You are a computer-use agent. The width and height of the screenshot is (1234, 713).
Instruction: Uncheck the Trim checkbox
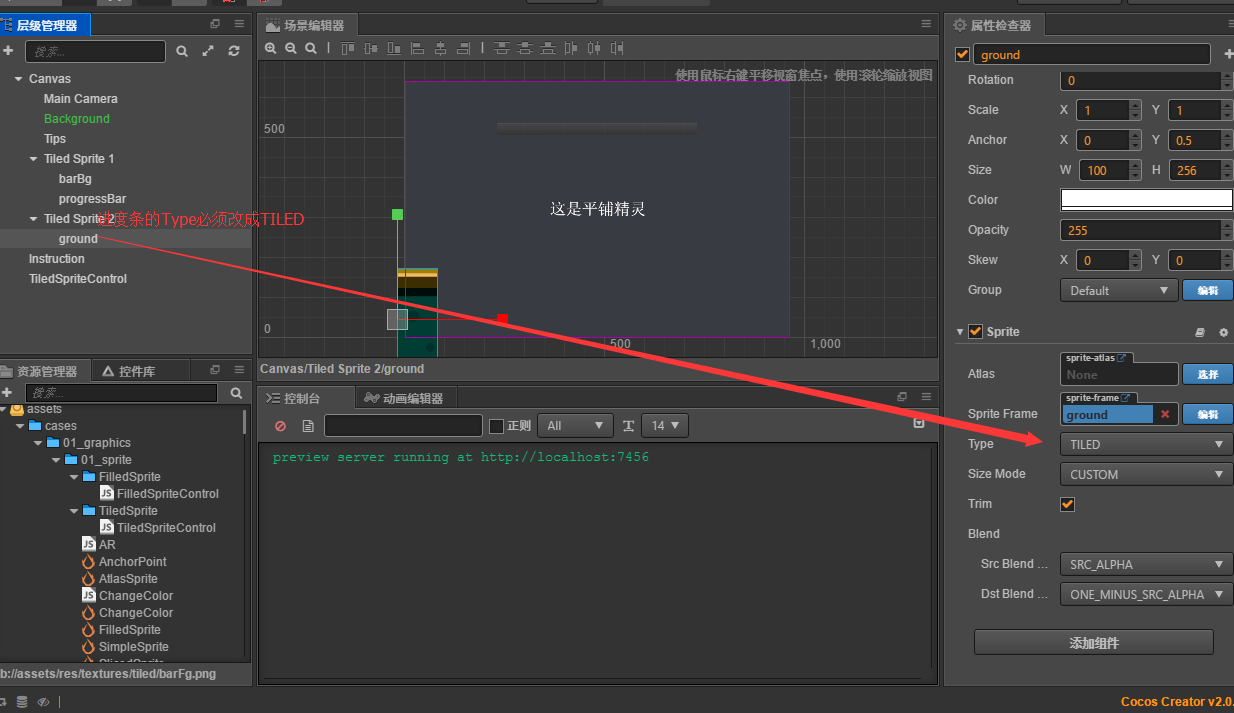pos(1067,504)
